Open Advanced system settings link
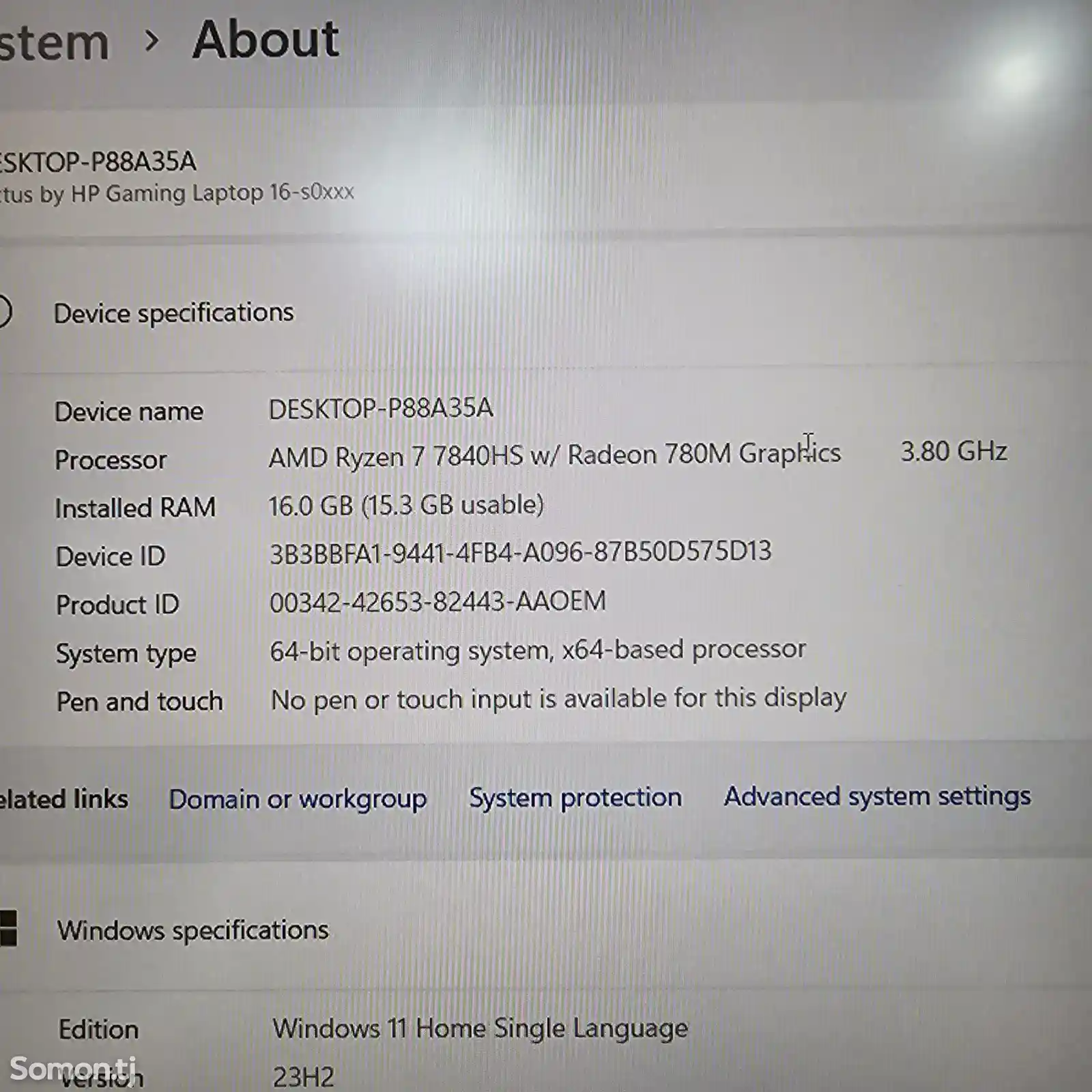The image size is (1092, 1092). tap(878, 796)
